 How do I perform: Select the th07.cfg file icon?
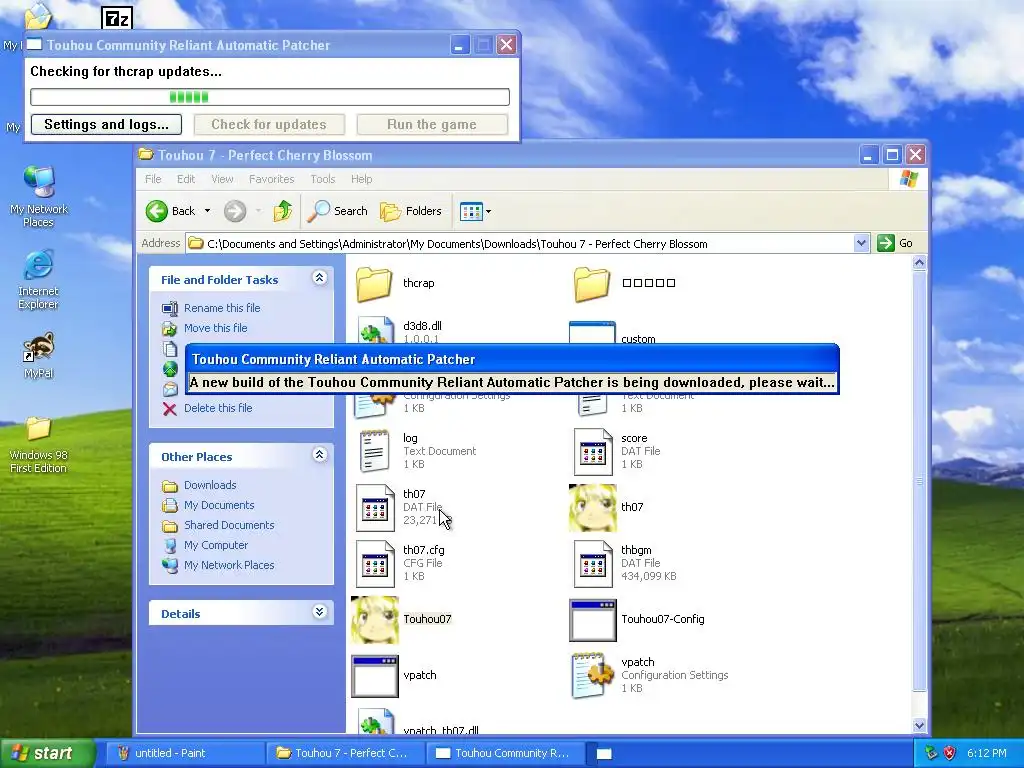coord(375,563)
